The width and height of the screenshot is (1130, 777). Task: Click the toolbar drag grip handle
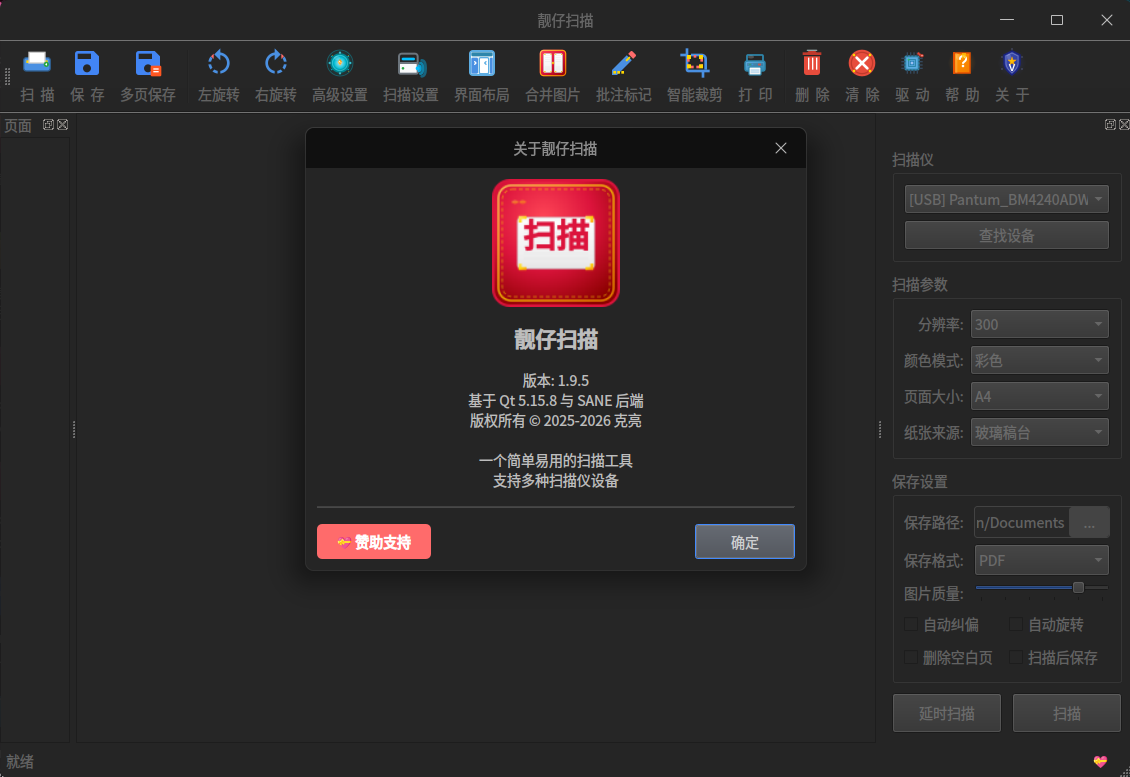8,76
